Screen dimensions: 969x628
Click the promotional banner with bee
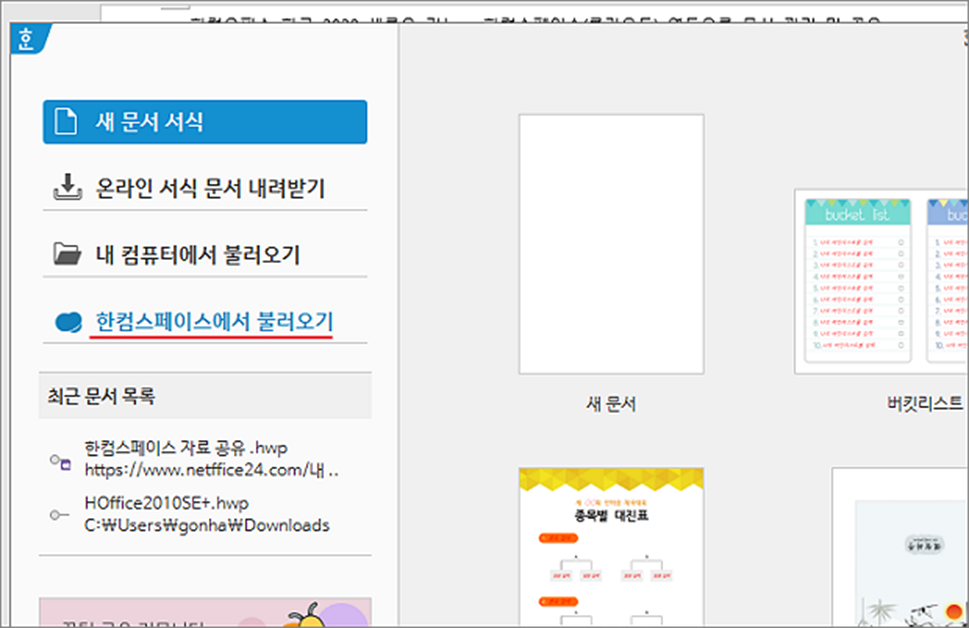tap(205, 613)
